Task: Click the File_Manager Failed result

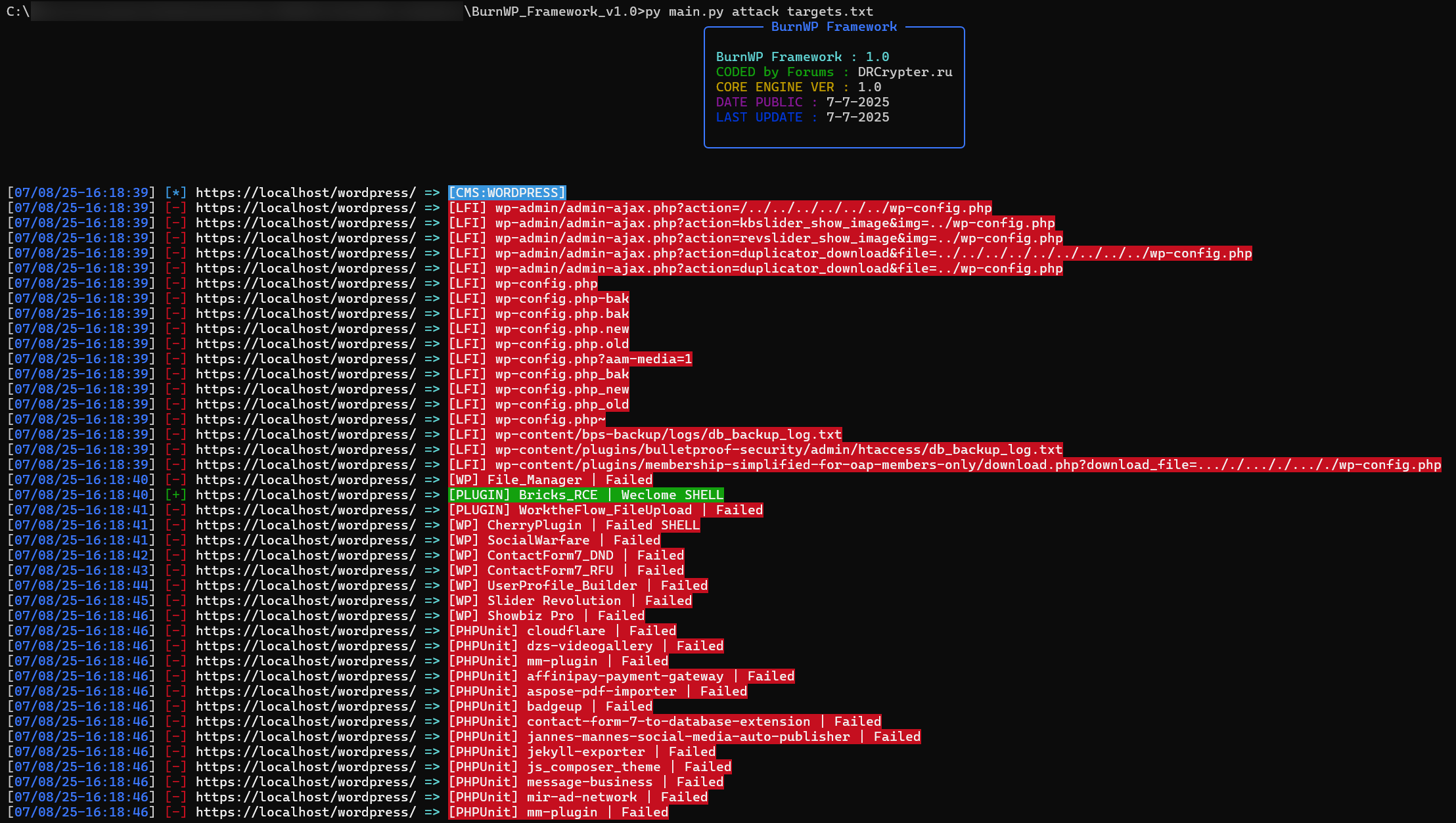Action: point(551,479)
